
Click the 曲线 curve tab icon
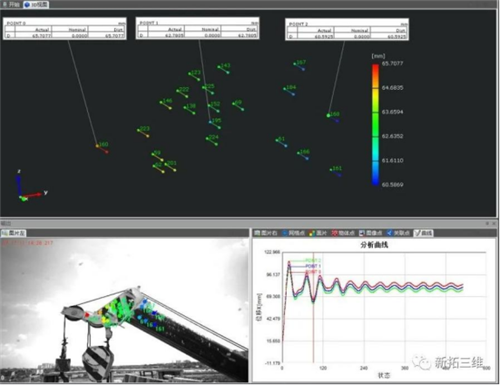(x=417, y=233)
